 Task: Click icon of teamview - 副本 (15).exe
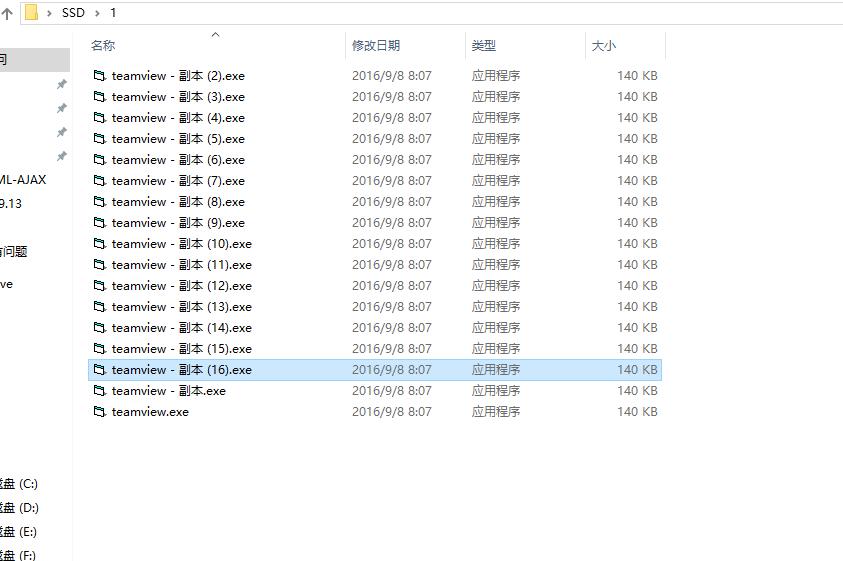coord(99,349)
